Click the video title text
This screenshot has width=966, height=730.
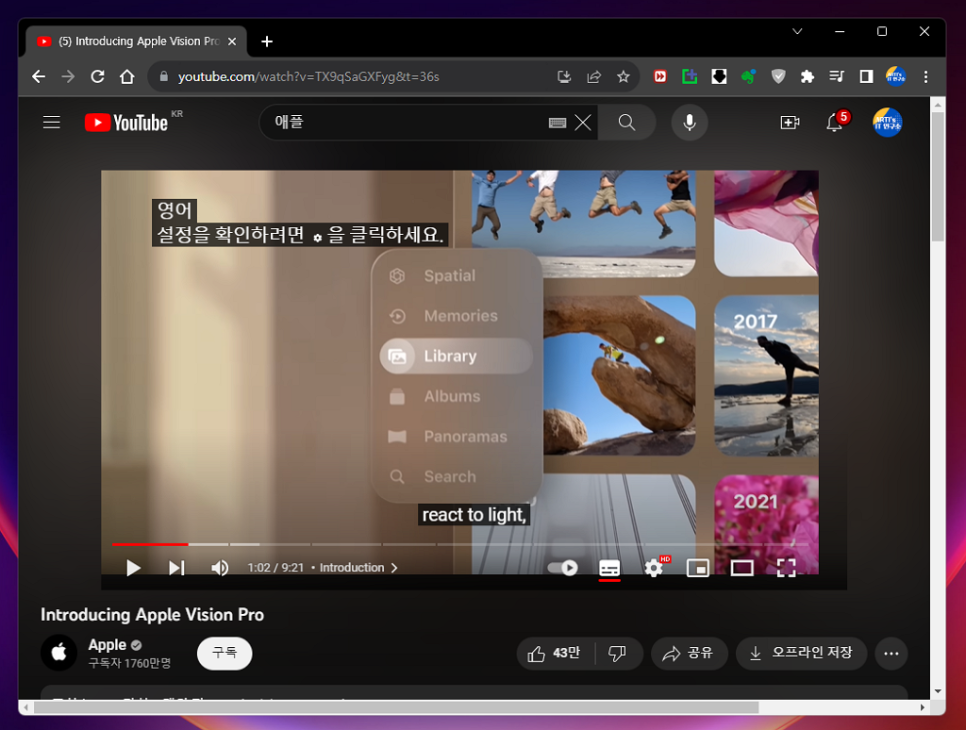click(x=152, y=615)
